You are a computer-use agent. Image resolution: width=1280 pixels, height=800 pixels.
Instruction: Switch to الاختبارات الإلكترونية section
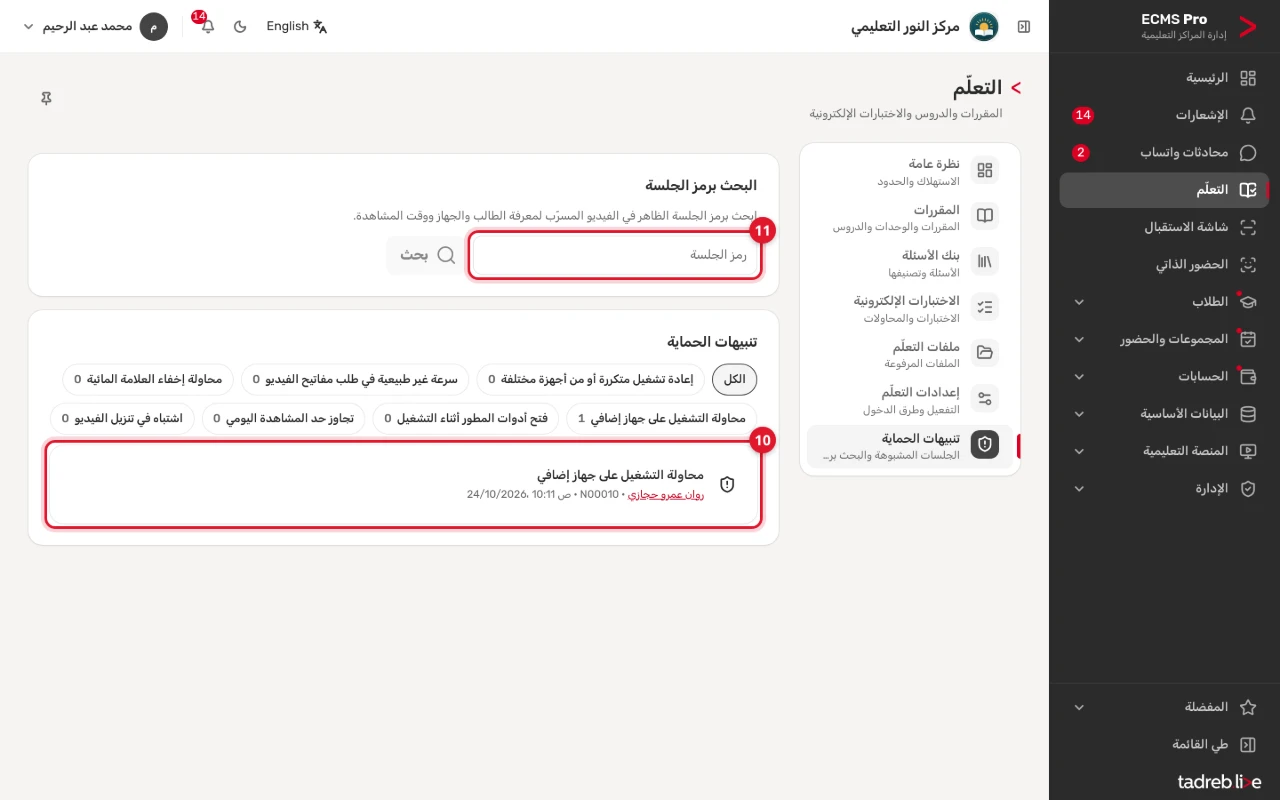[x=910, y=308]
